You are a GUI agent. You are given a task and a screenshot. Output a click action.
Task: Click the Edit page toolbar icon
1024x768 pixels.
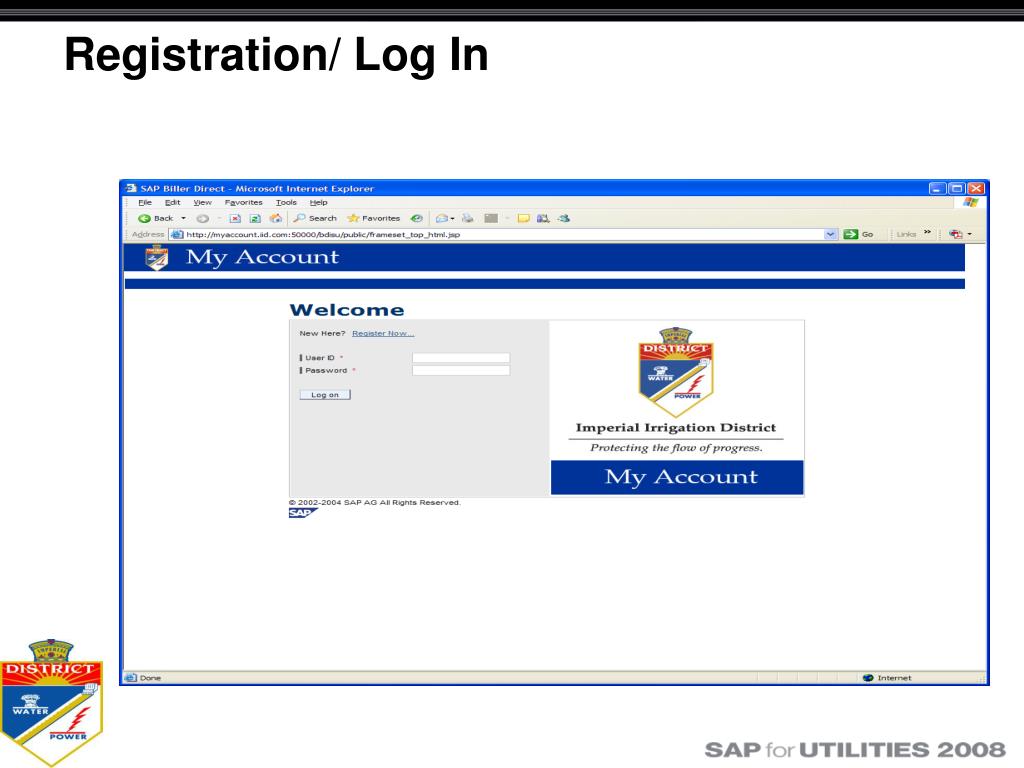491,218
